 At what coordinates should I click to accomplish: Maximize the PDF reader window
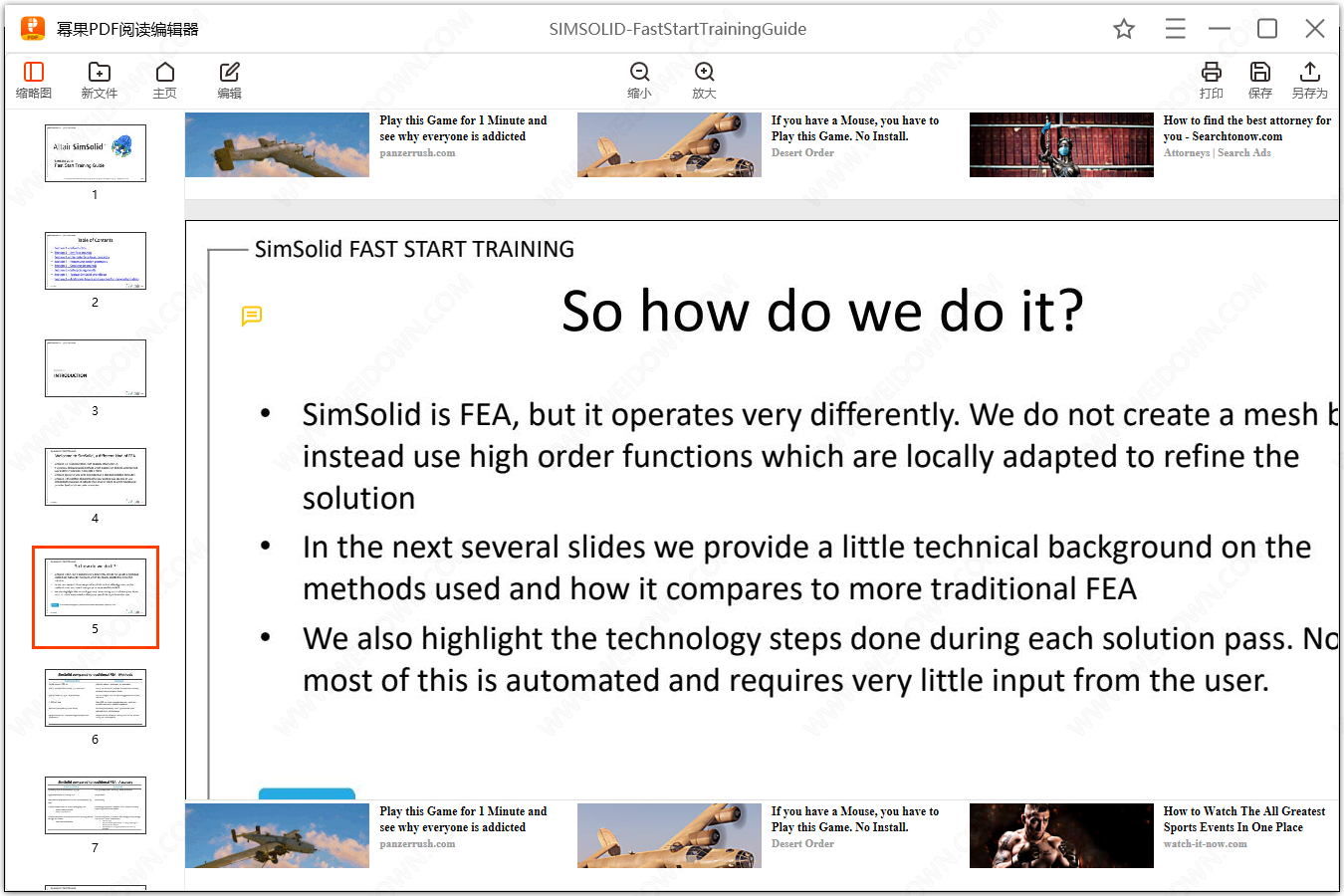point(1267,29)
